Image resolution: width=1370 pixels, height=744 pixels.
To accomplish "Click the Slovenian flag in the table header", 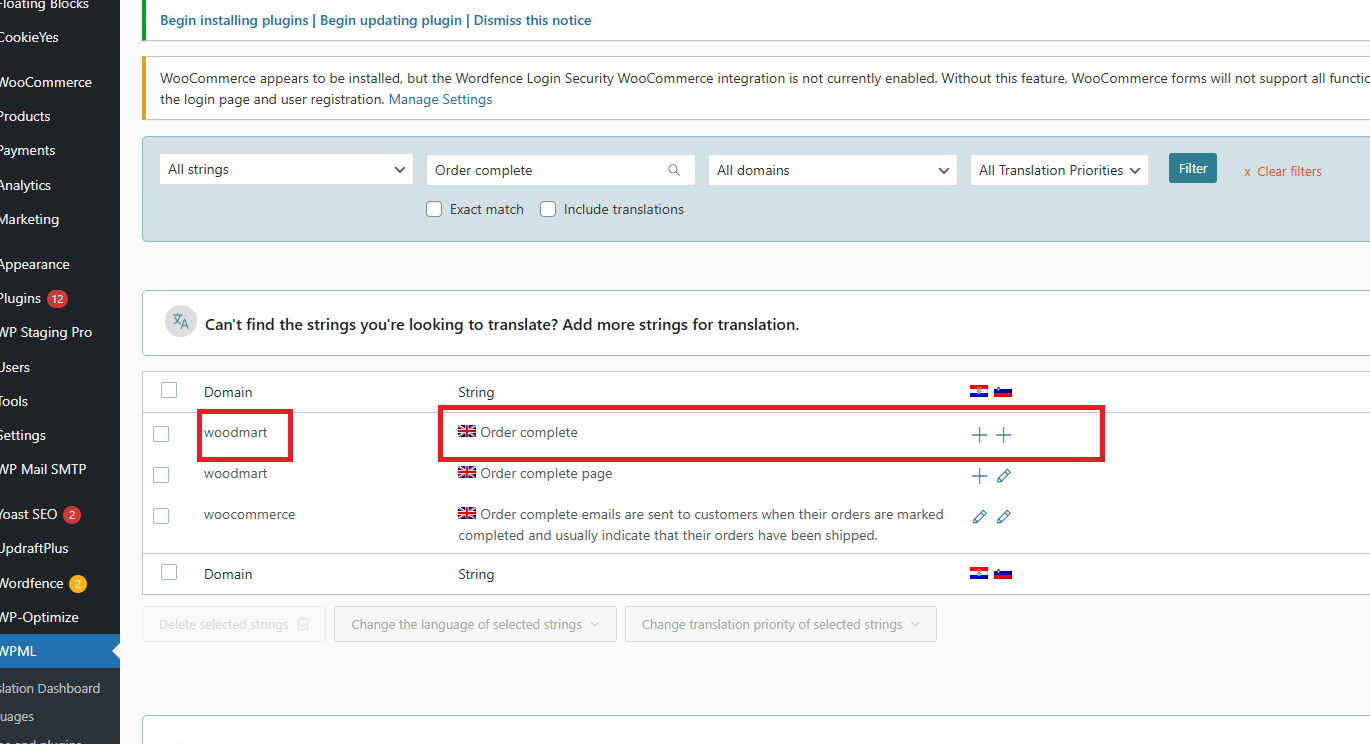I will (1003, 391).
